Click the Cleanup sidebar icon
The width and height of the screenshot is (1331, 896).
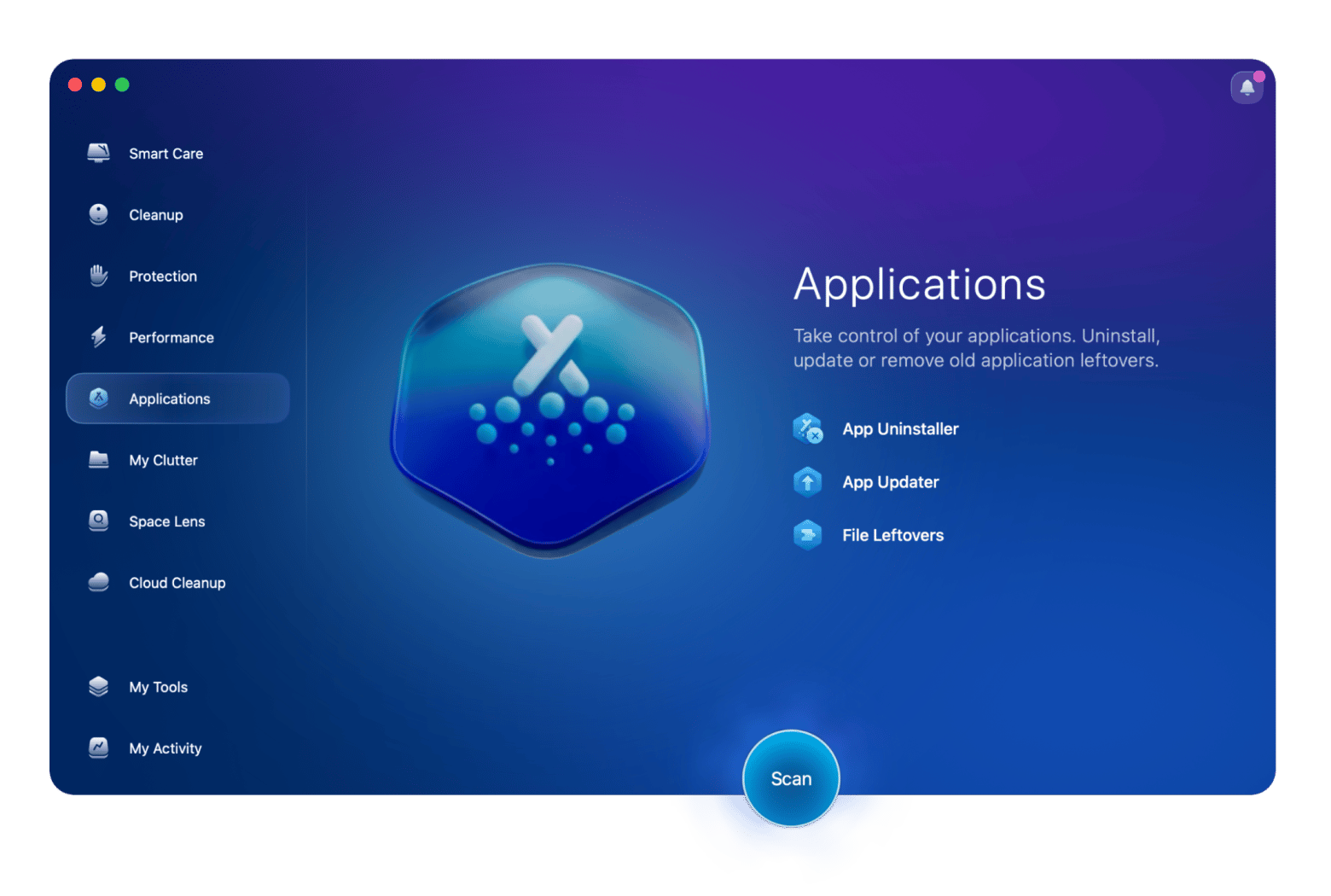click(x=99, y=214)
